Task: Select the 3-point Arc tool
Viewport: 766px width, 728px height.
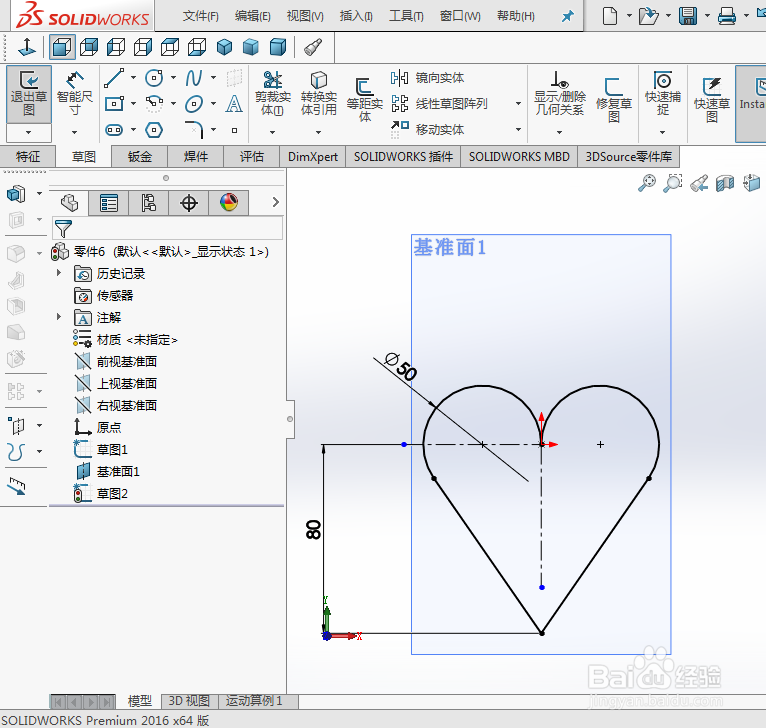Action: 154,104
